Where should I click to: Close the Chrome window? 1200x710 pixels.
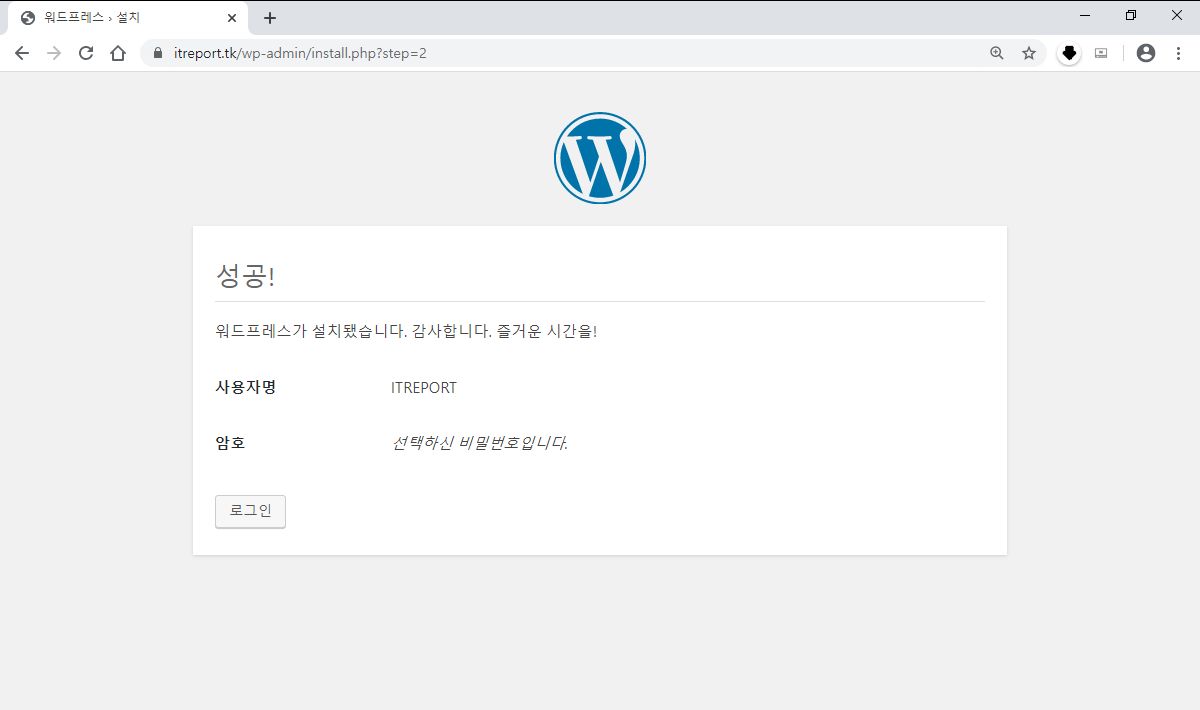pyautogui.click(x=1177, y=15)
